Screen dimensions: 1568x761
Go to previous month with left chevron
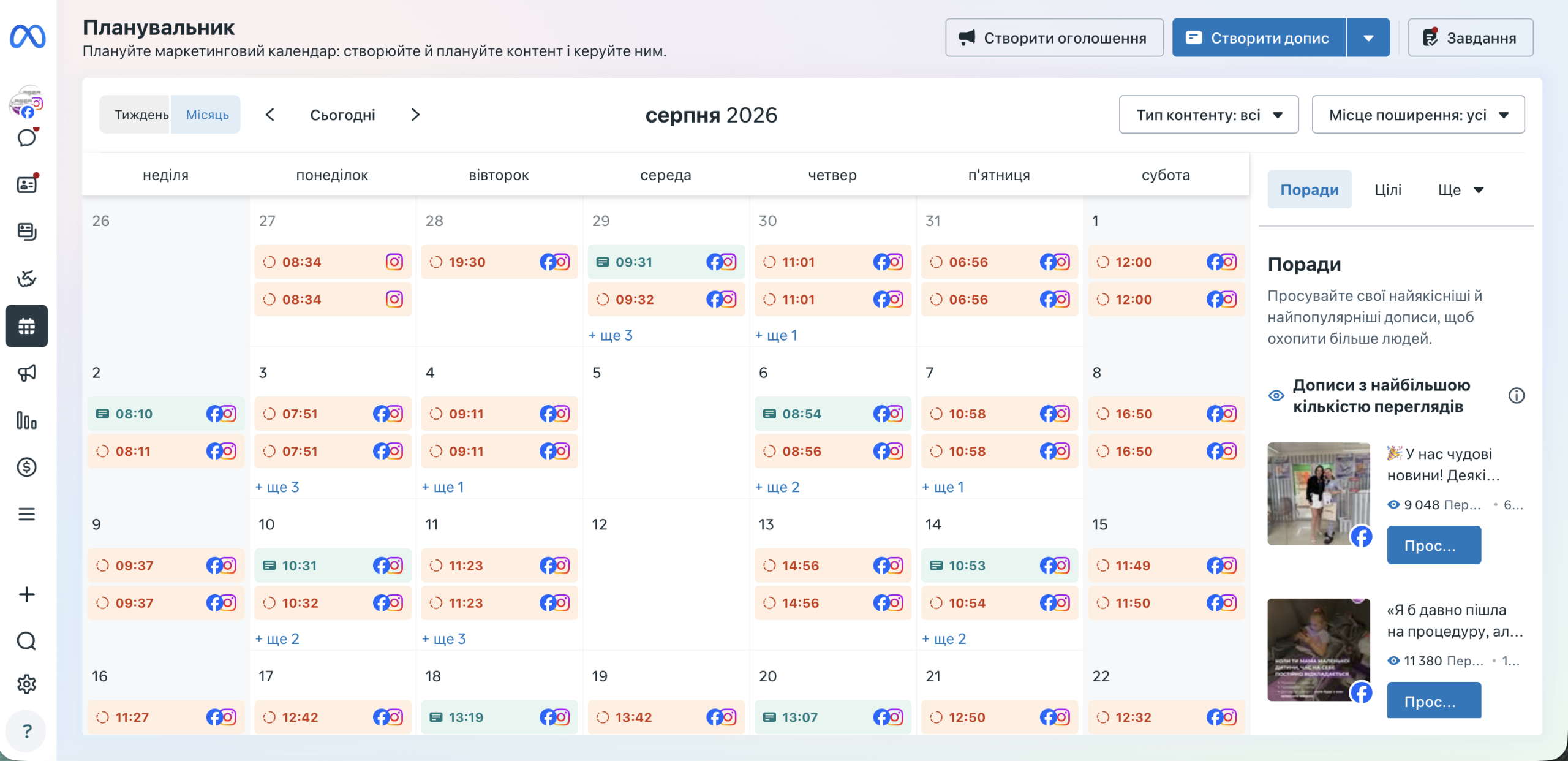pyautogui.click(x=270, y=115)
